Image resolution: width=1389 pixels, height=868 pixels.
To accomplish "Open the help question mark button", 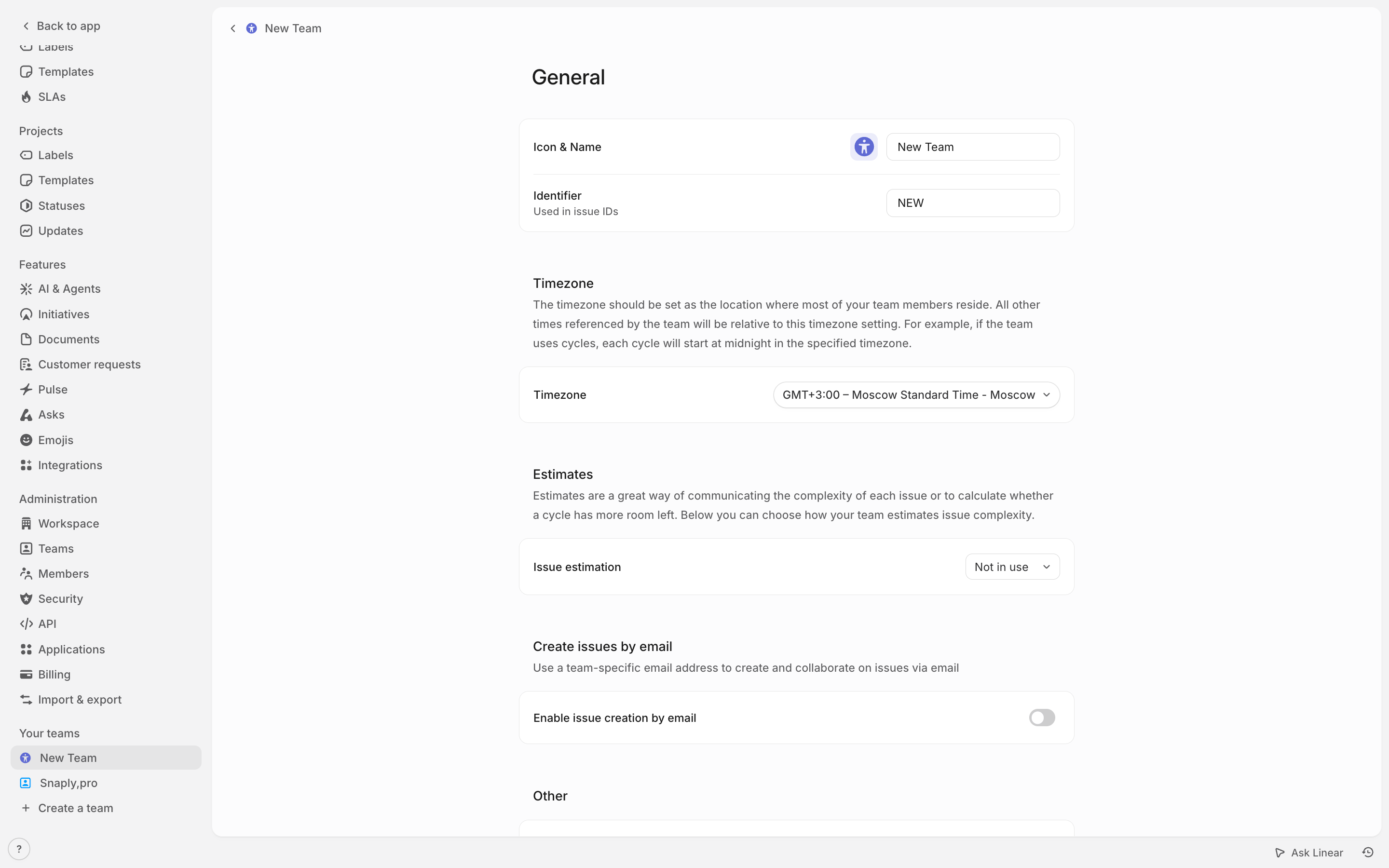I will pyautogui.click(x=19, y=849).
